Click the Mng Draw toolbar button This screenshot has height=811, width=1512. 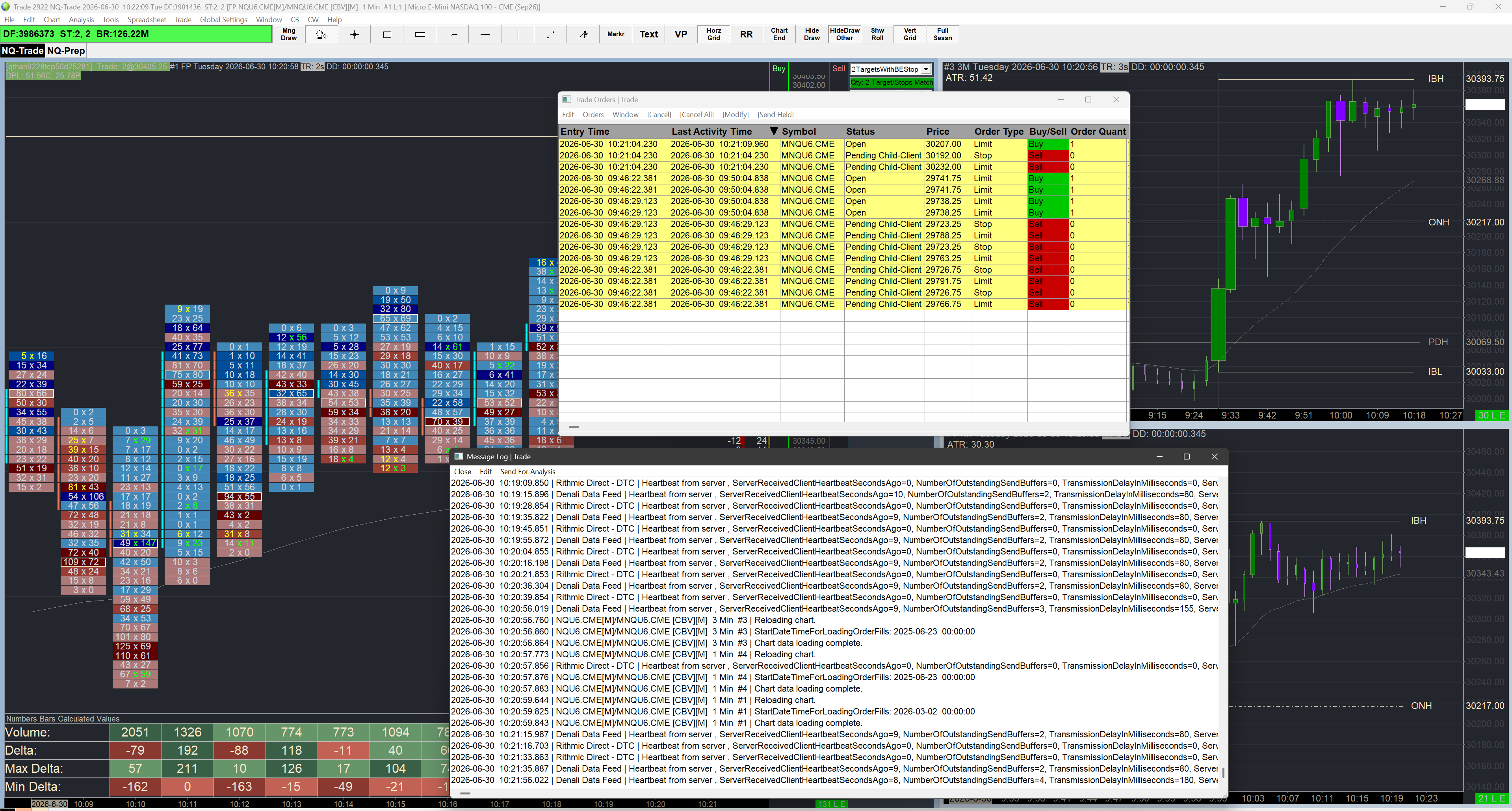coord(289,34)
